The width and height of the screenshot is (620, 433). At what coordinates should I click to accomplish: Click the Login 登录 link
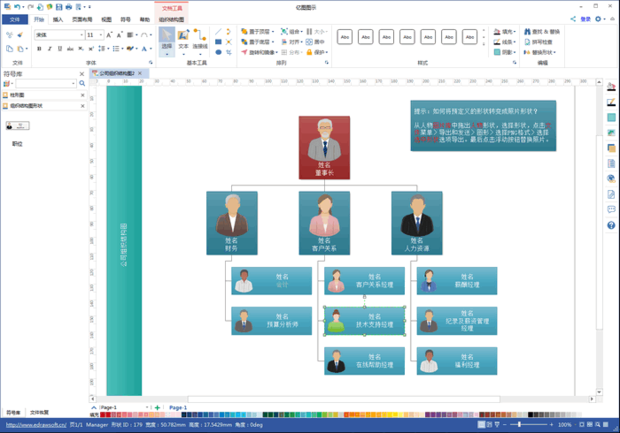pyautogui.click(x=586, y=19)
